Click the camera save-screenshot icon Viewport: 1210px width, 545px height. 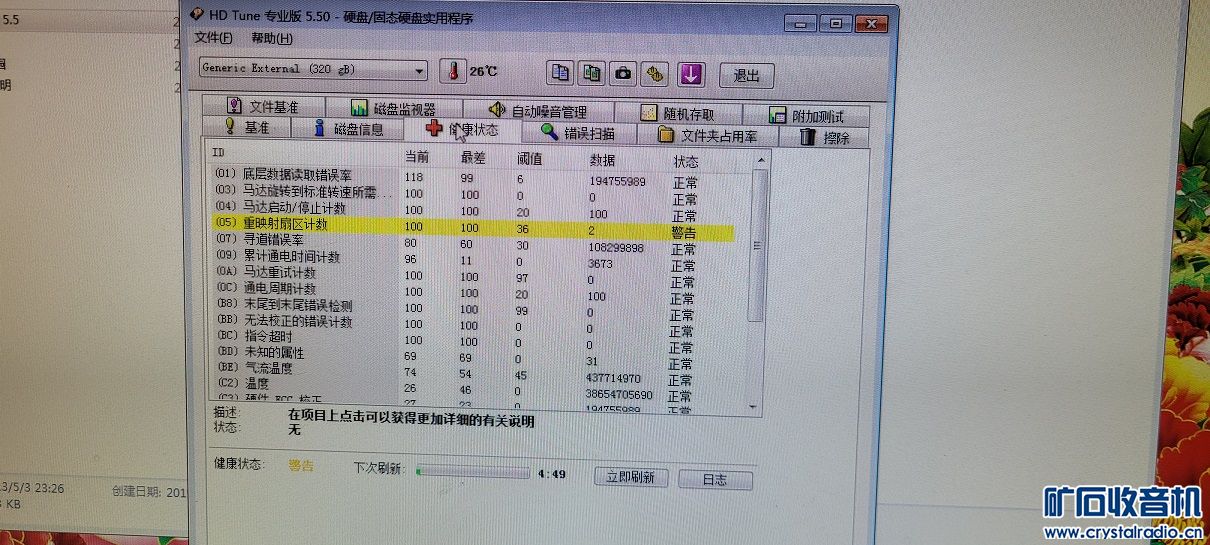624,73
